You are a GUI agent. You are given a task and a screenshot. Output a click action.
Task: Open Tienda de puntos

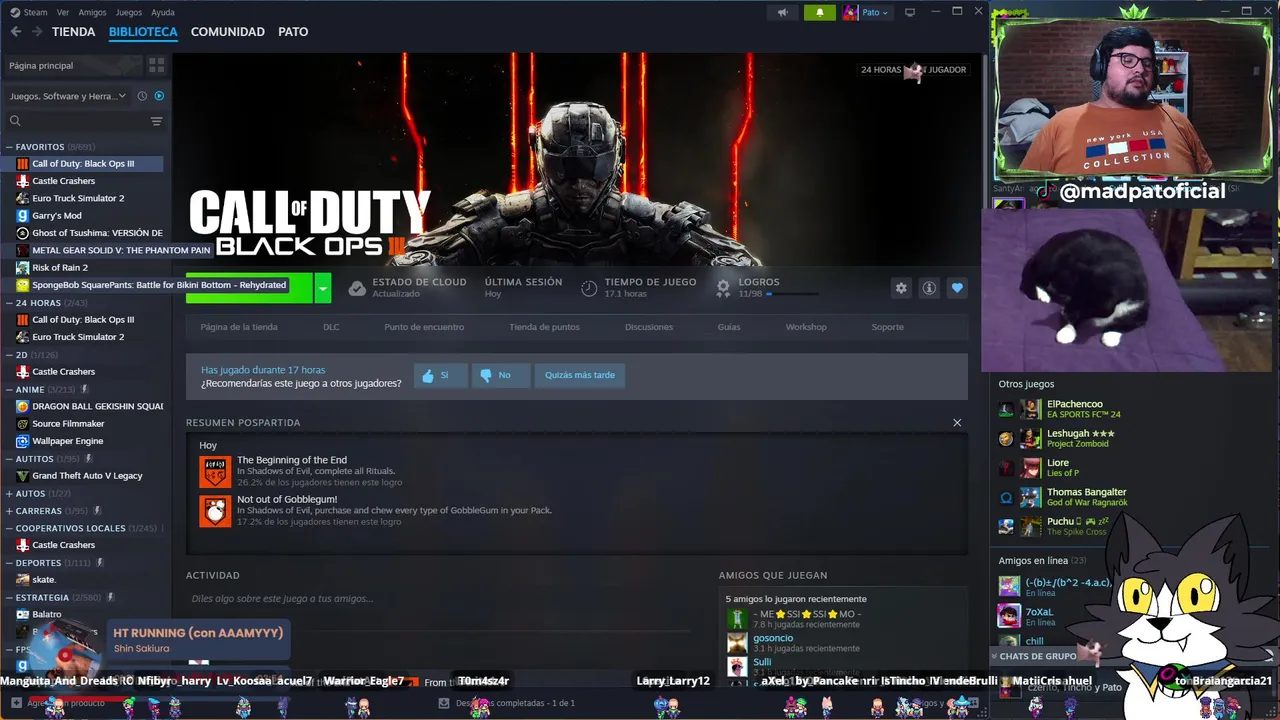point(544,327)
